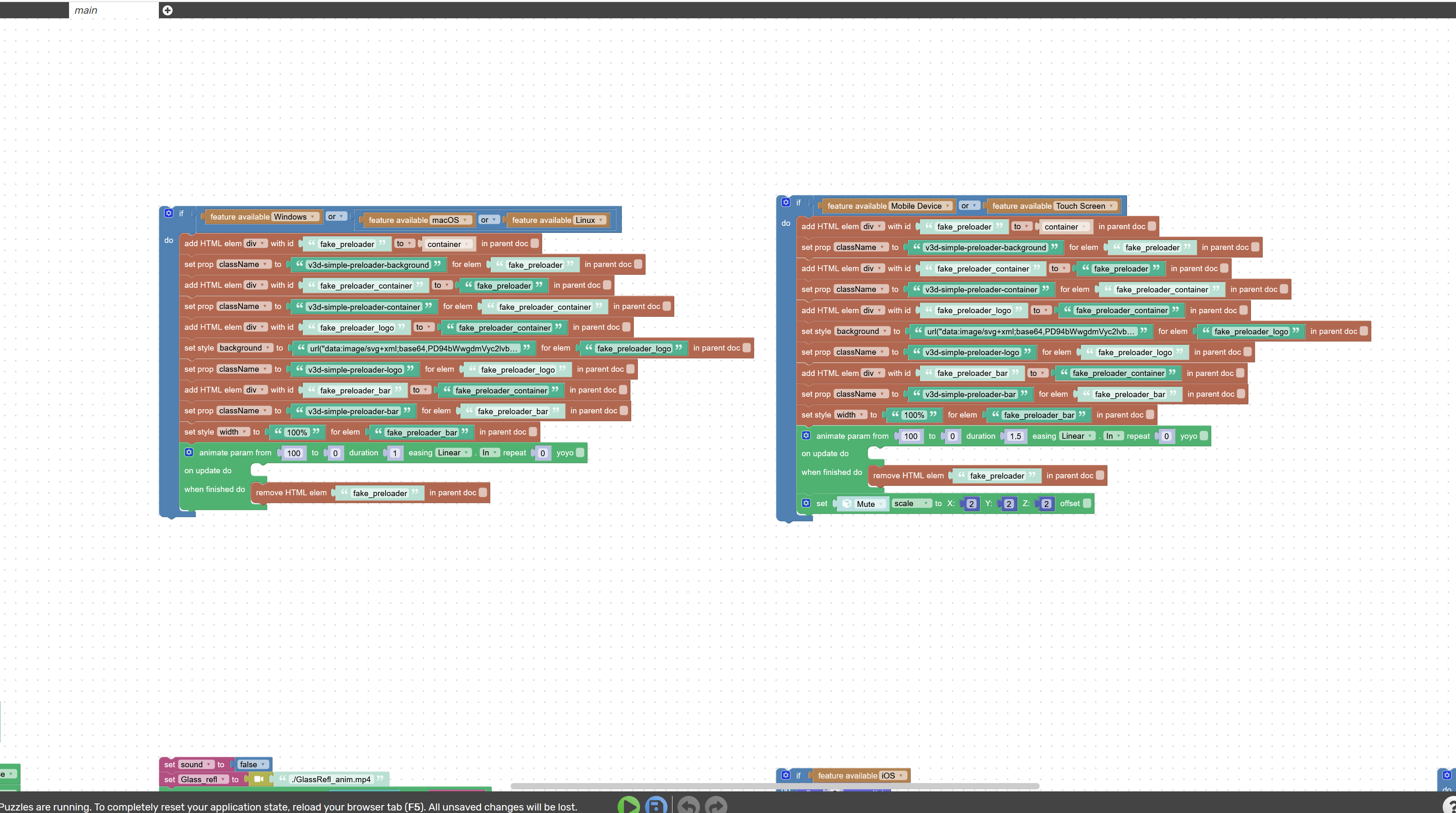Select right 'when finished do' label
Screen dimensions: 1456x813
click(831, 472)
